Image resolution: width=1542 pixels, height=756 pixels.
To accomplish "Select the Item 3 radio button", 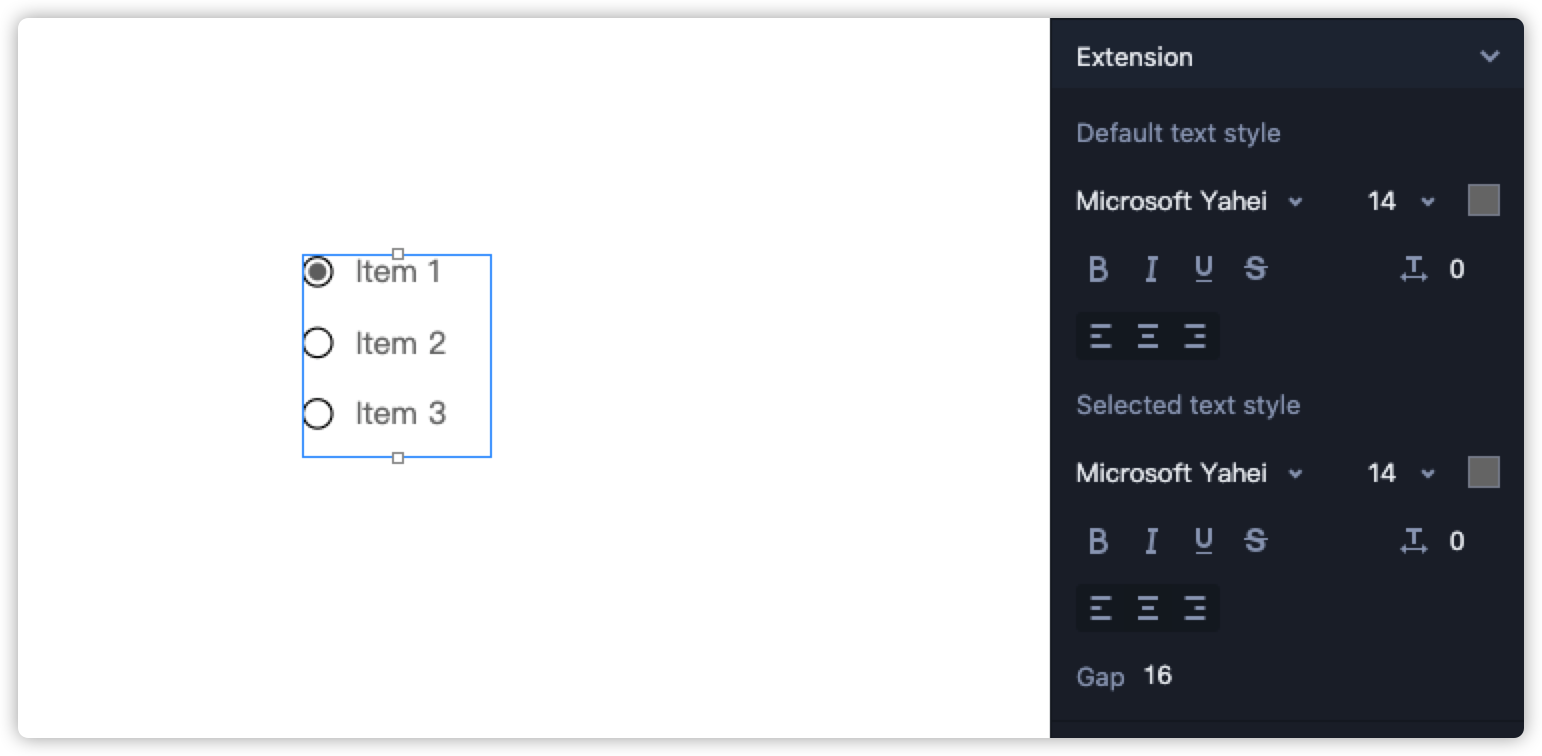I will [318, 413].
